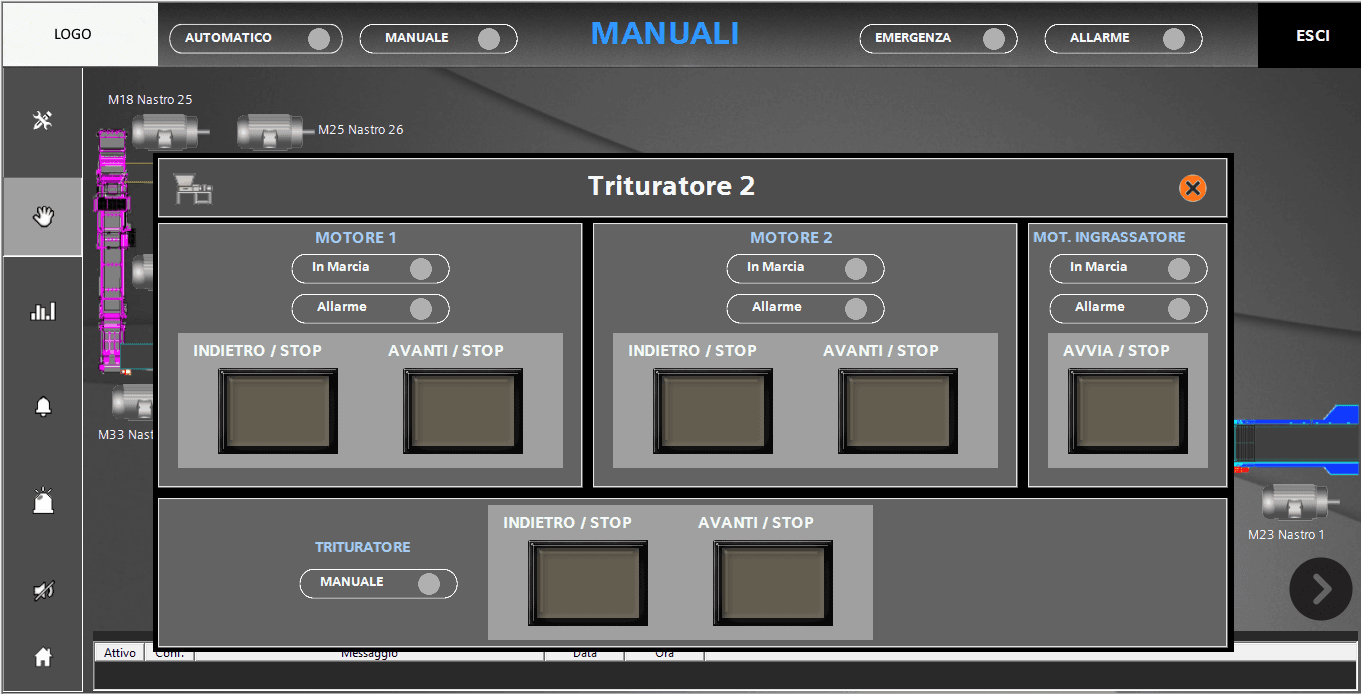Click the muted horn icon in the sidebar
This screenshot has width=1361, height=694.
click(x=42, y=589)
